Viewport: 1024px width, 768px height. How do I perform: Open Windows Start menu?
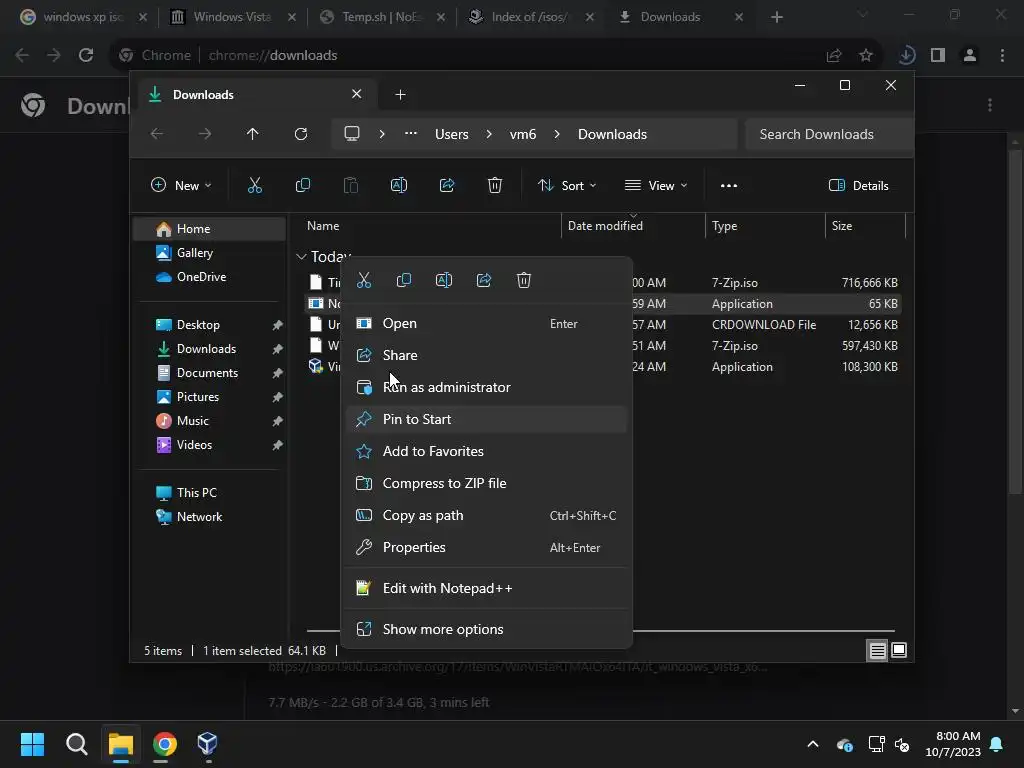(x=32, y=743)
